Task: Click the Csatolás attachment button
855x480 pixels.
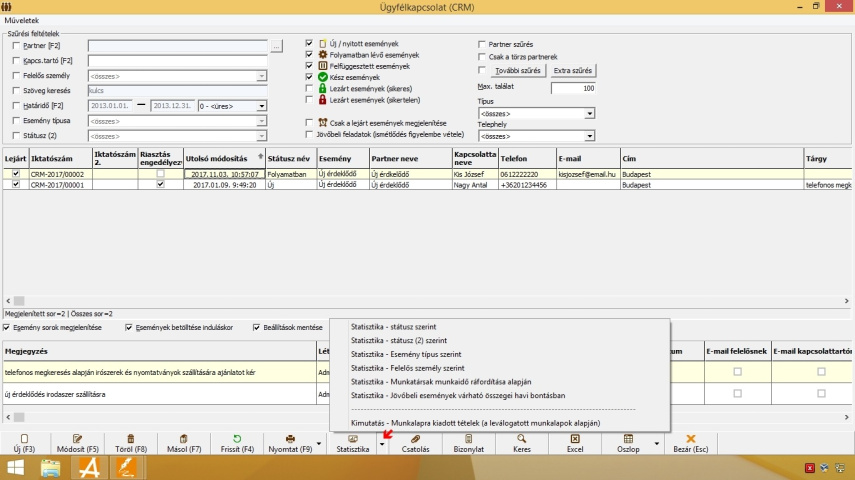Action: 415,443
